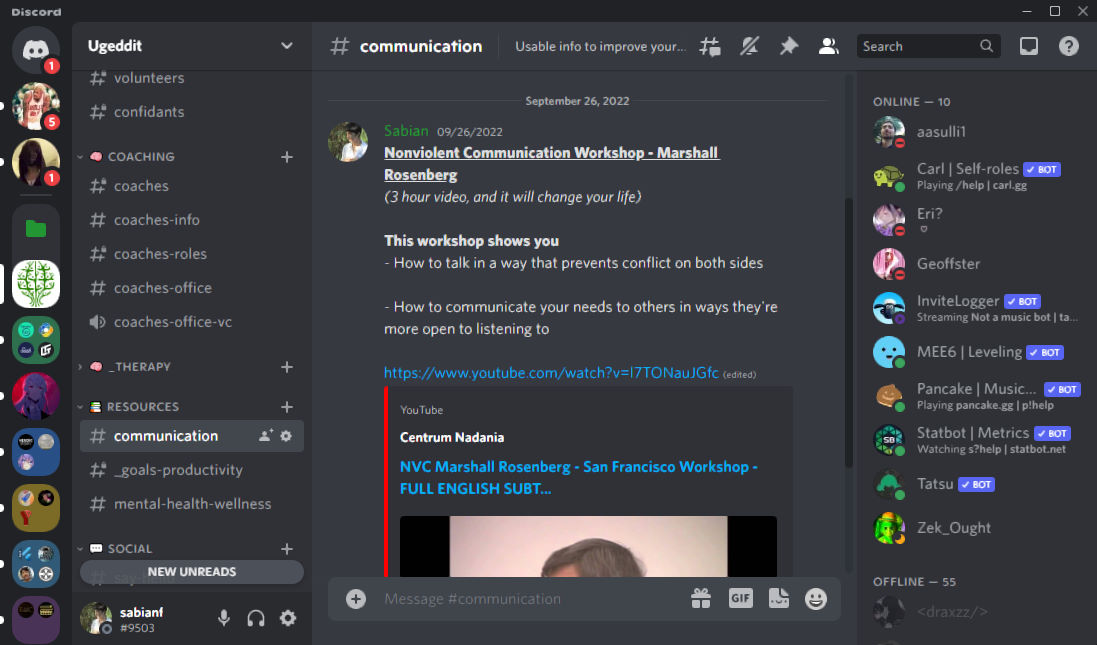
Task: Open the YouTube video URL link
Action: click(x=551, y=373)
